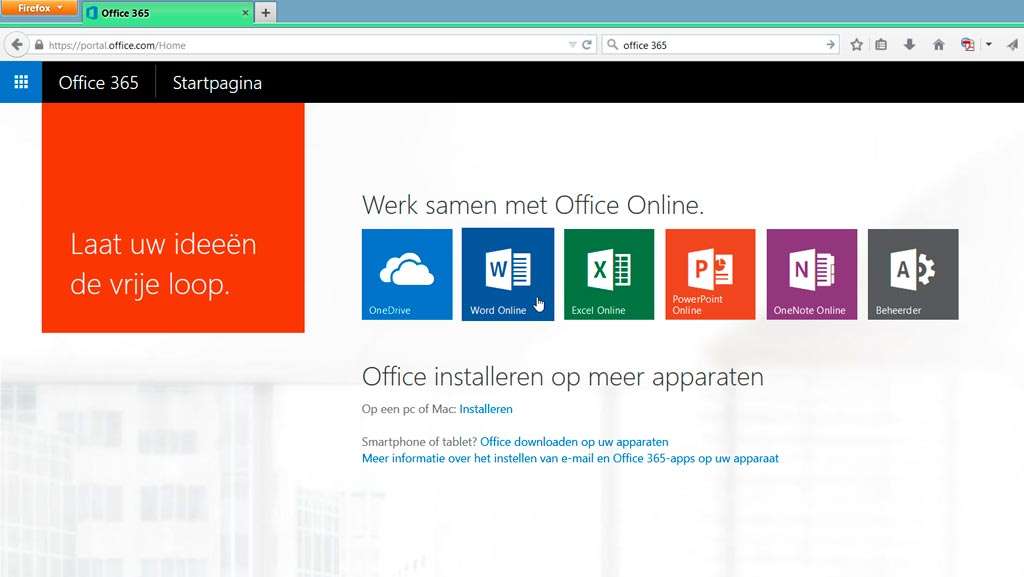This screenshot has height=577, width=1024.
Task: Open PowerPoint Online tile
Action: tap(710, 274)
